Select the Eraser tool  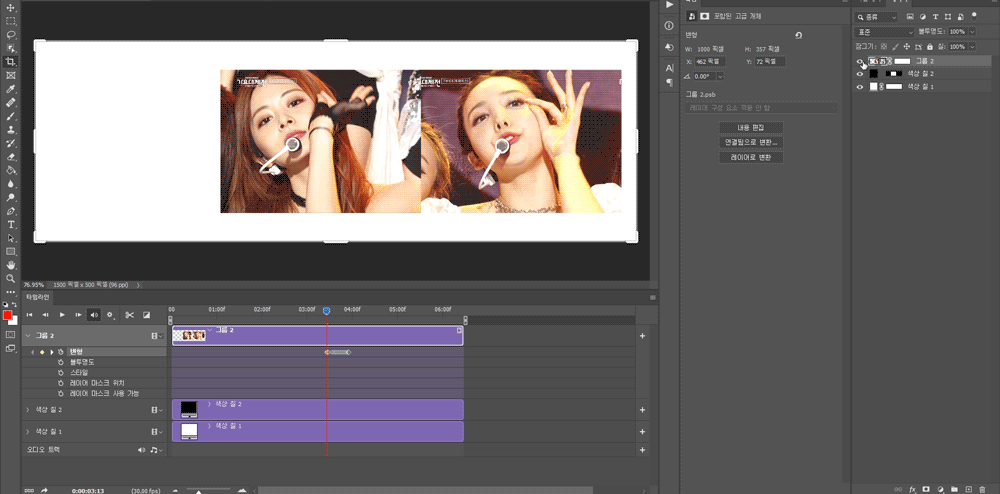click(11, 157)
